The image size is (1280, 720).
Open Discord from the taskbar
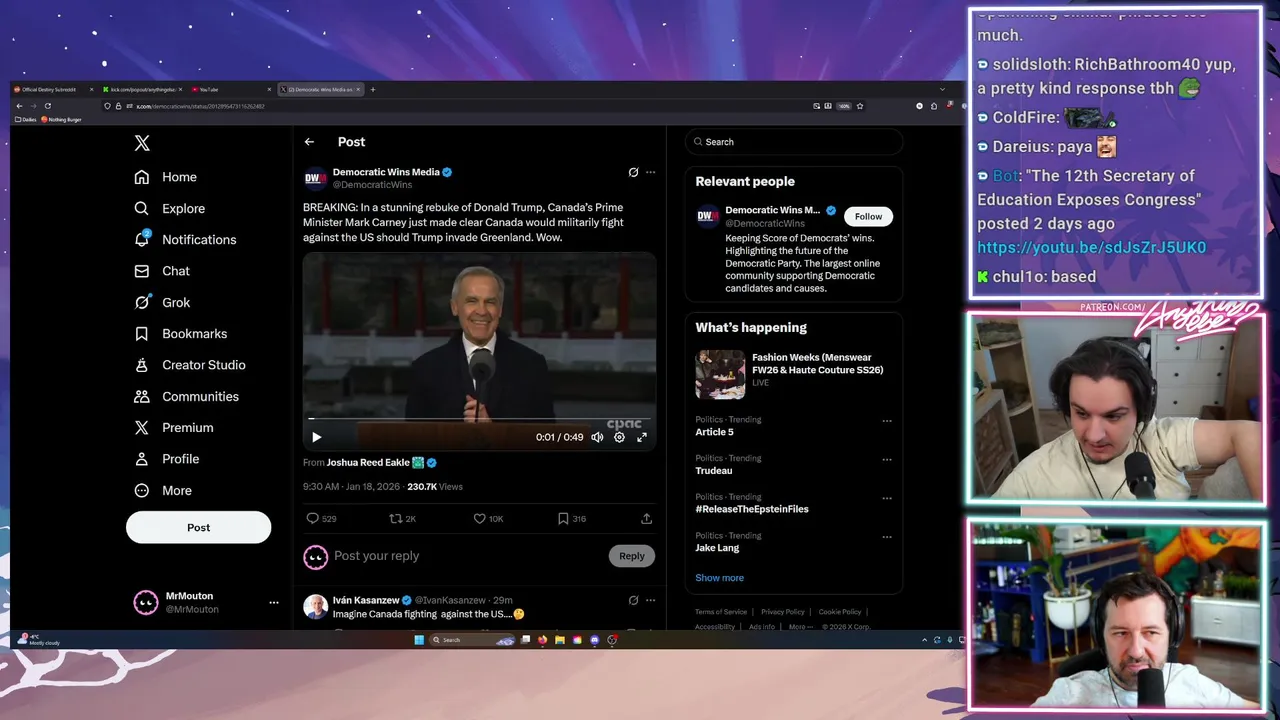(595, 640)
